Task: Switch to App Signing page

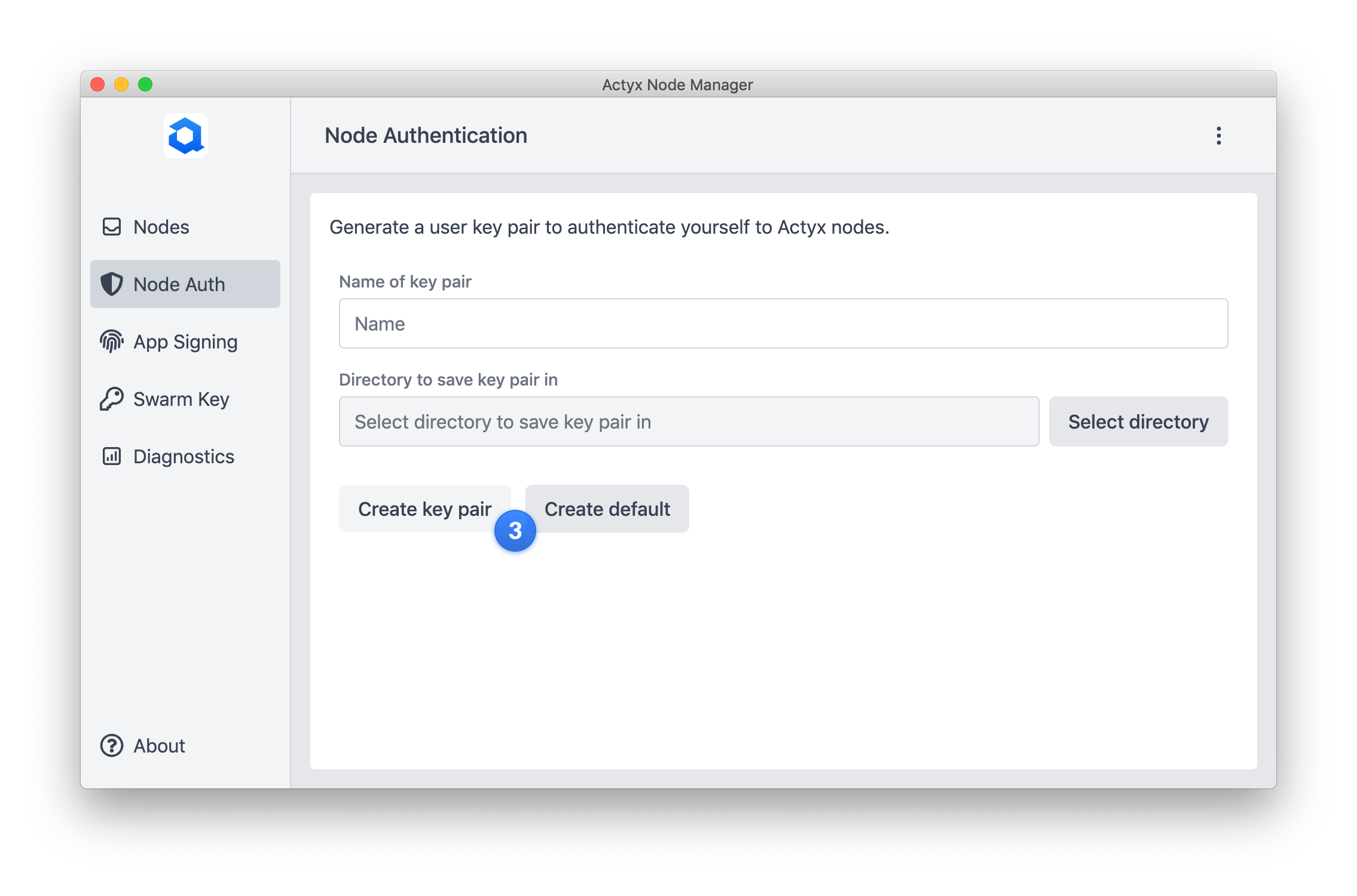Action: point(185,342)
